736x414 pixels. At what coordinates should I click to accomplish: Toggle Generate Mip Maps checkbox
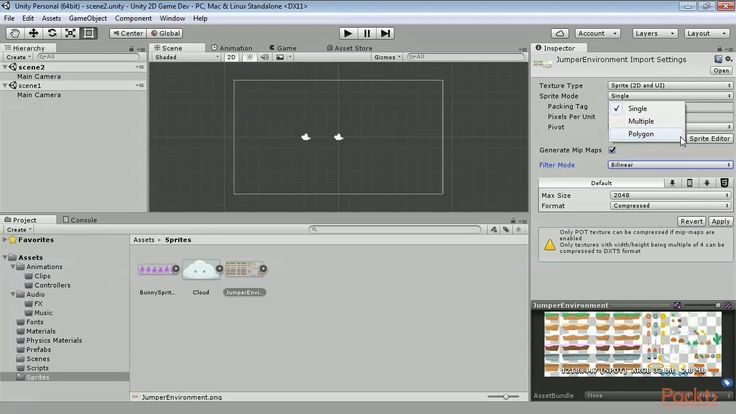click(x=612, y=150)
